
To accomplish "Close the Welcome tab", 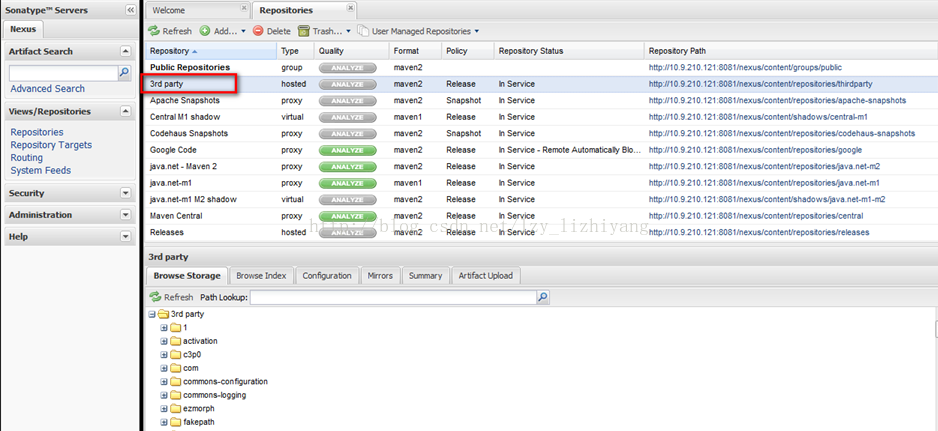I will [x=243, y=8].
